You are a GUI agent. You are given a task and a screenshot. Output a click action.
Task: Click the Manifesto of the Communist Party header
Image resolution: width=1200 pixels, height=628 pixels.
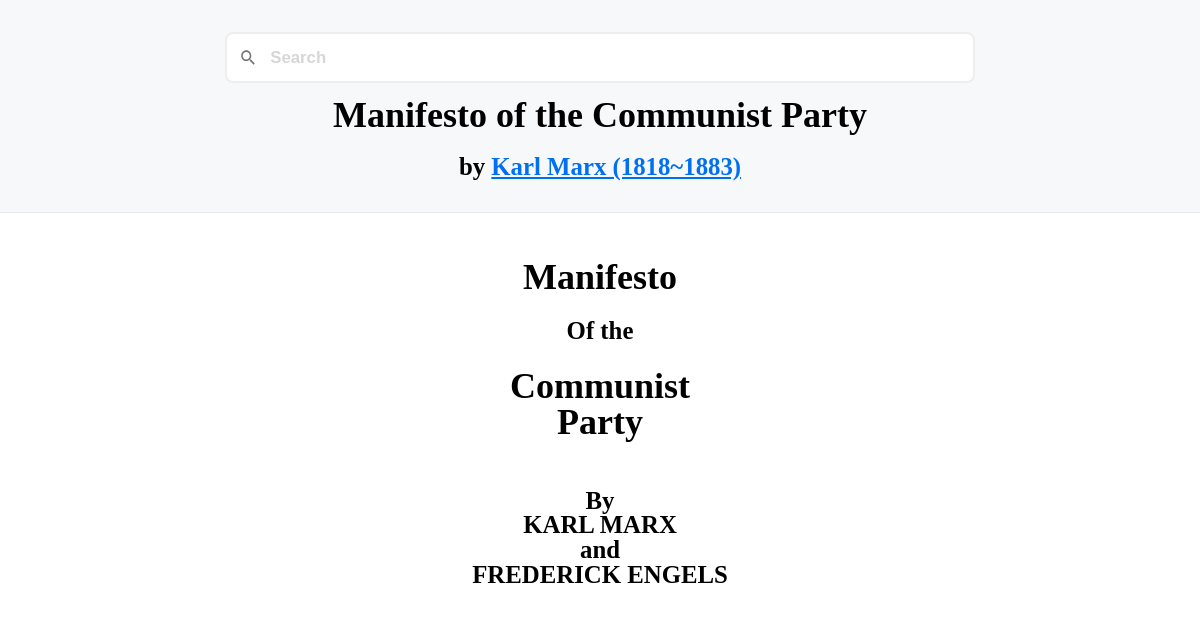coord(600,115)
